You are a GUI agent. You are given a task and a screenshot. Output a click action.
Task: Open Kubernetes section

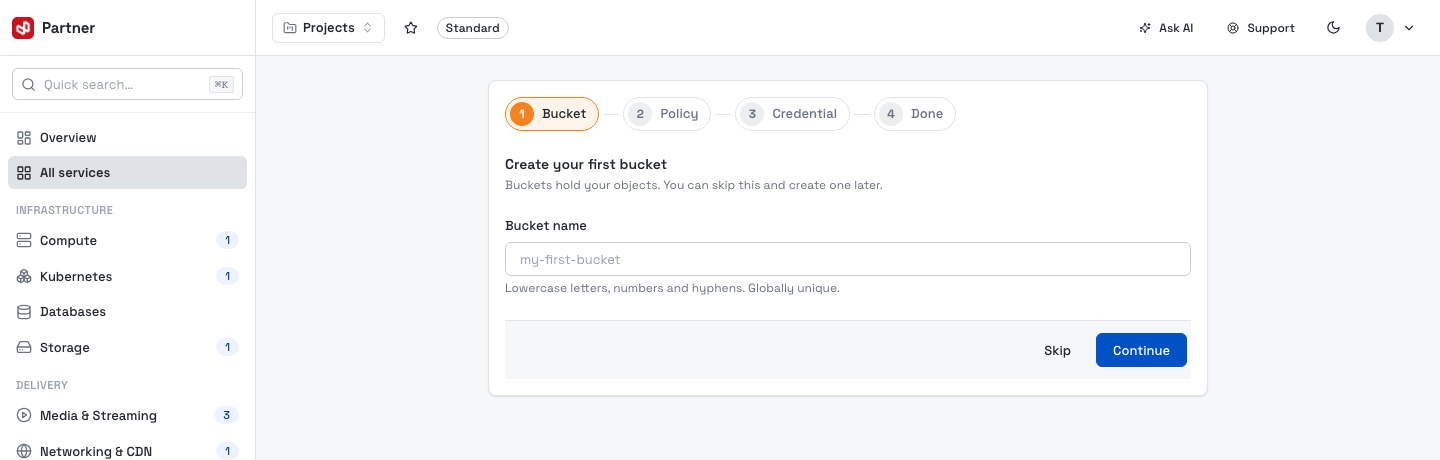tap(127, 276)
